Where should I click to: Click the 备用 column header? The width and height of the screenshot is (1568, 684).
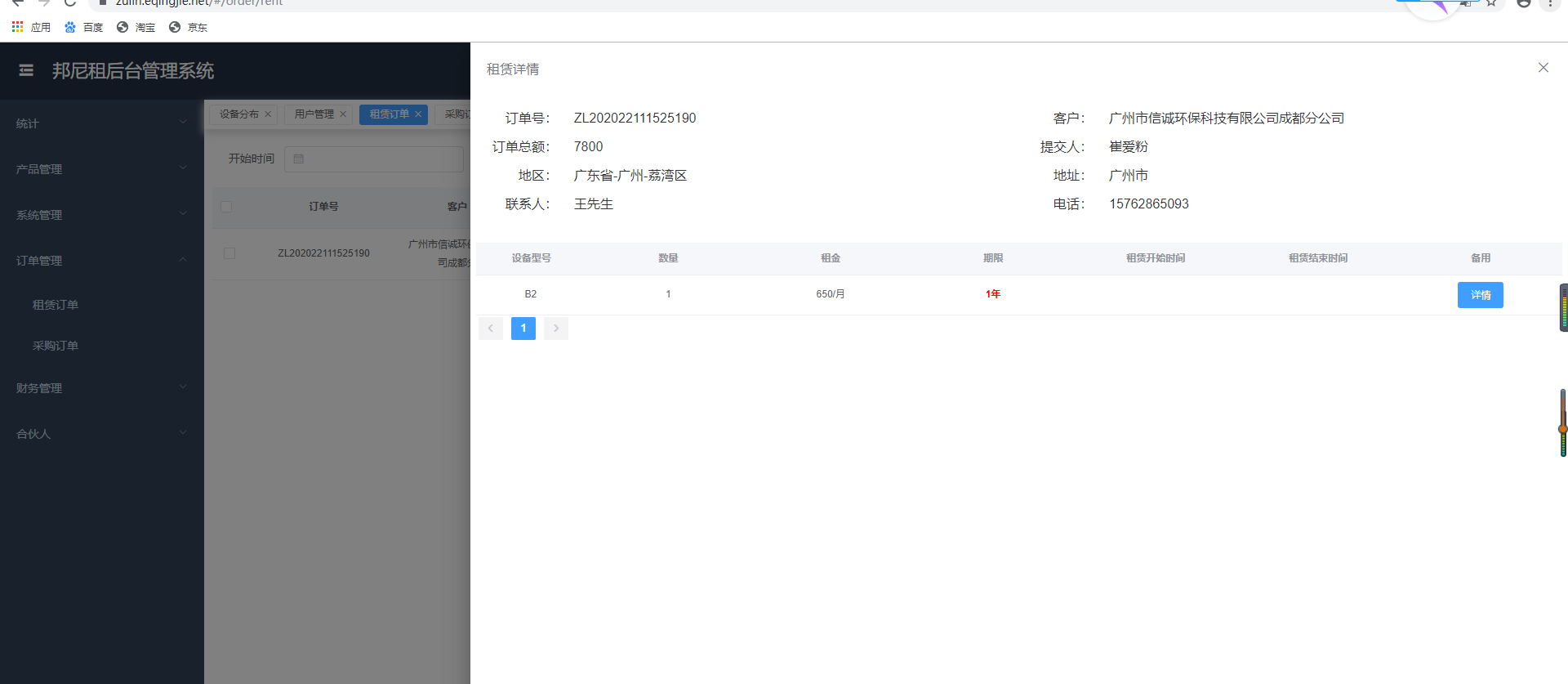1481,258
